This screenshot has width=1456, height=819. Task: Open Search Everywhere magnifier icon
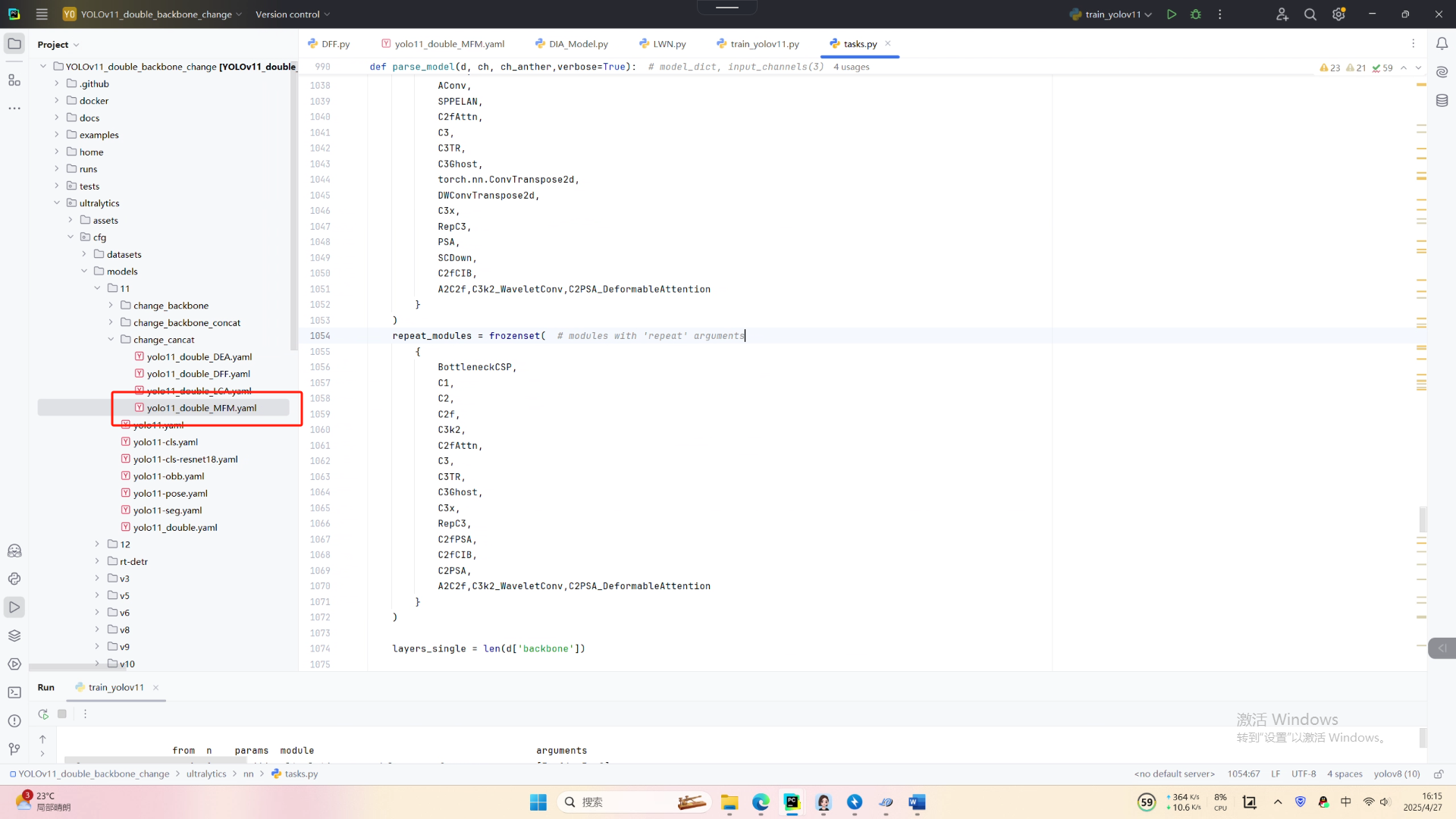(1310, 14)
